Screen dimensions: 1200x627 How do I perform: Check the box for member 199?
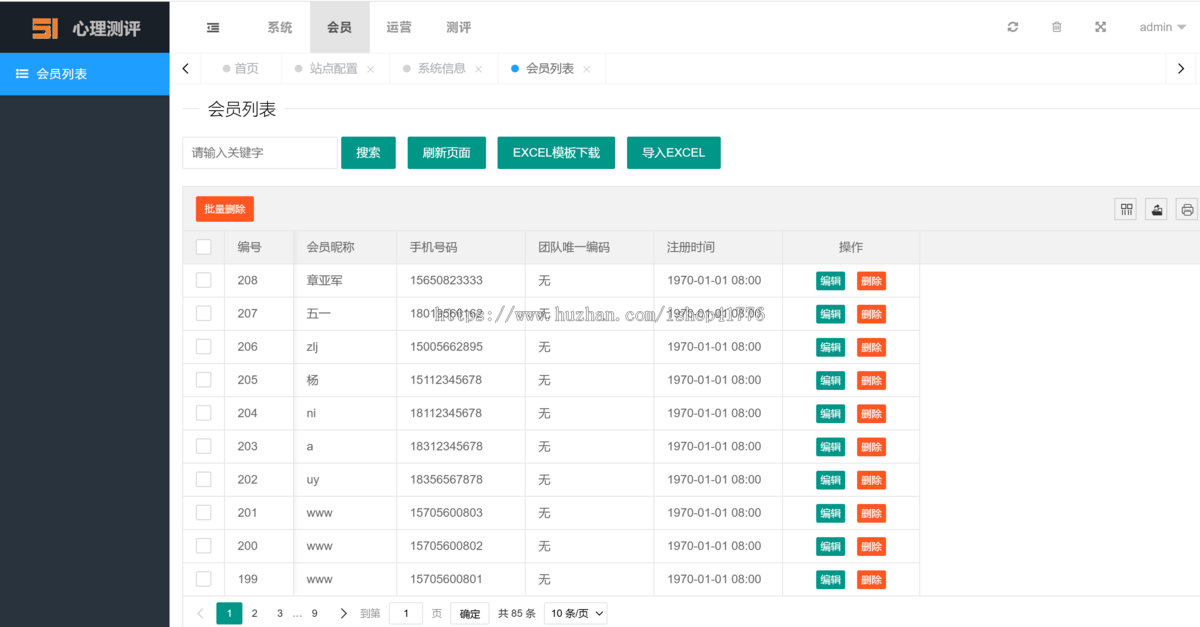tap(204, 578)
